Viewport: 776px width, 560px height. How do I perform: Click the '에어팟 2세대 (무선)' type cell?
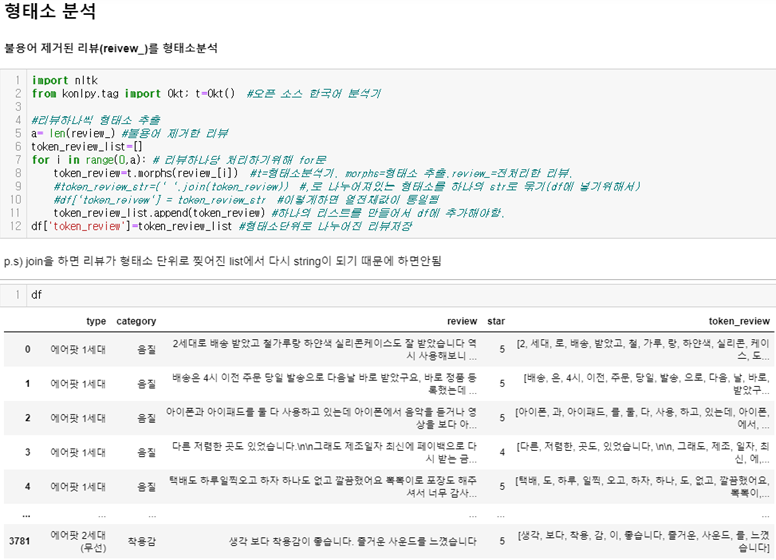pyautogui.click(x=78, y=541)
